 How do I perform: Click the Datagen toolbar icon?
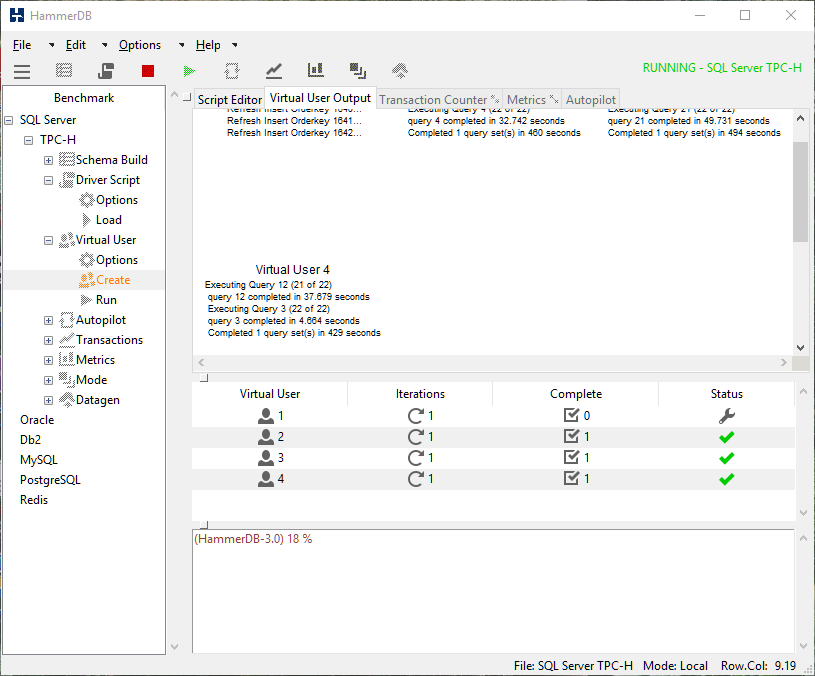click(400, 71)
